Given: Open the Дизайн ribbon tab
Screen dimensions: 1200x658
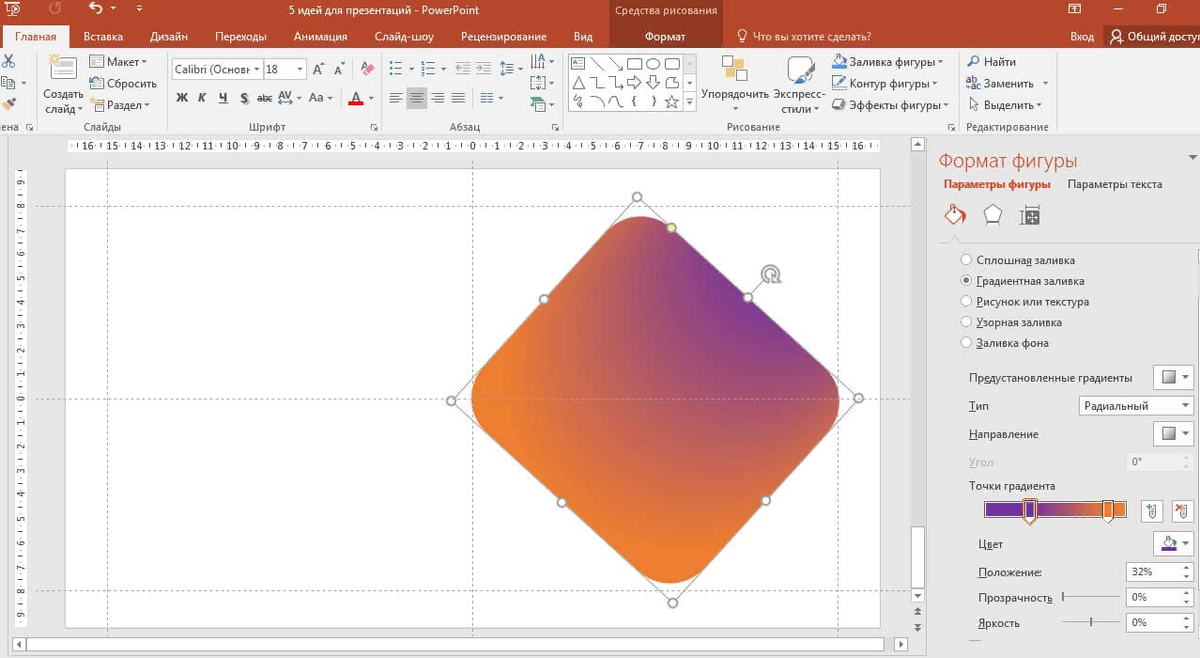Looking at the screenshot, I should tap(169, 37).
